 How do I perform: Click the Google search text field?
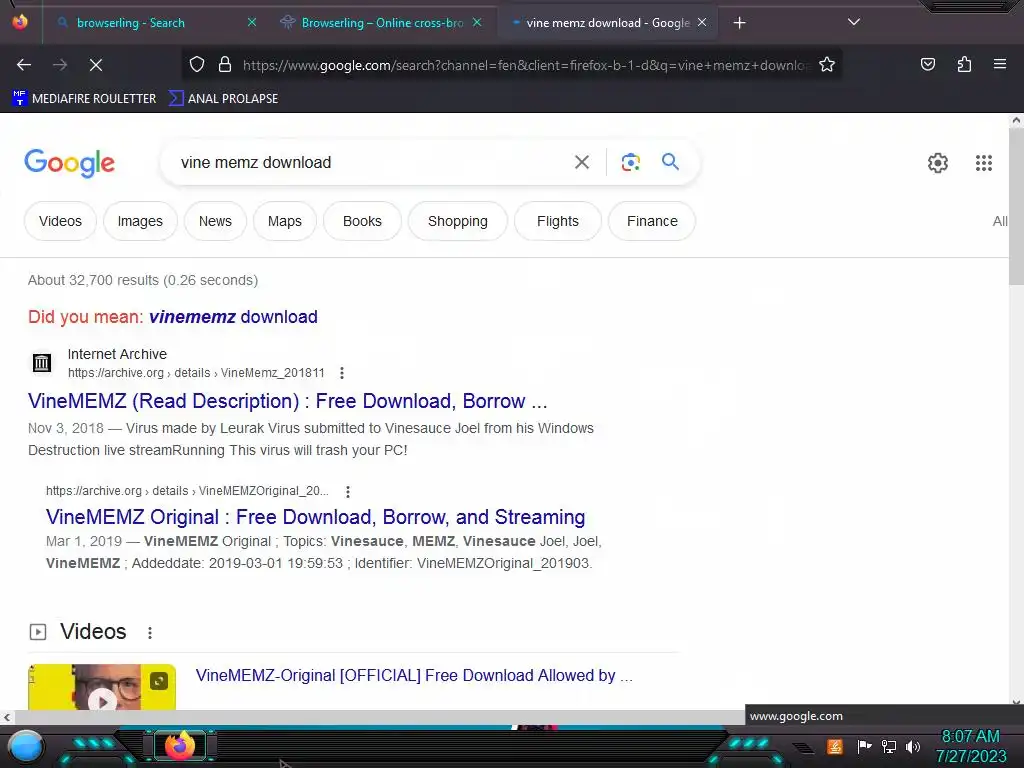(372, 162)
